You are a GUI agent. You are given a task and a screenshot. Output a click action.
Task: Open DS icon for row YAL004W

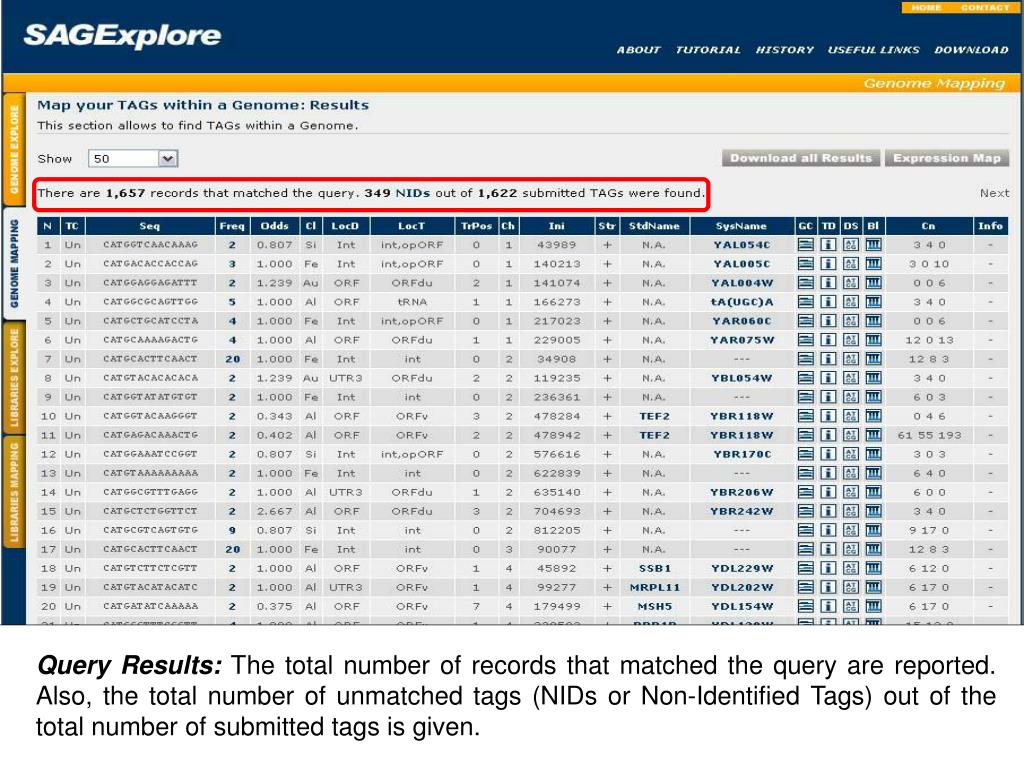(850, 283)
